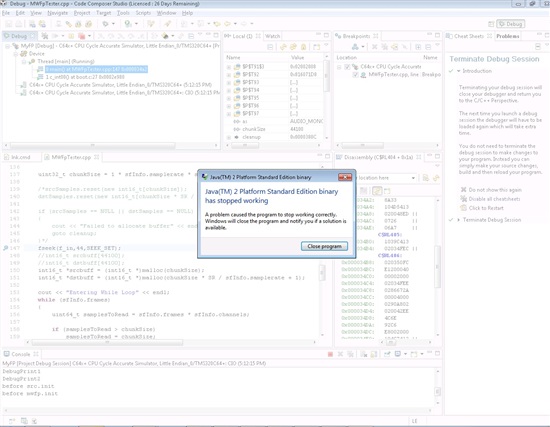
Task: Click Remove All Breakpoints double-X icon
Action: pyautogui.click(x=384, y=47)
